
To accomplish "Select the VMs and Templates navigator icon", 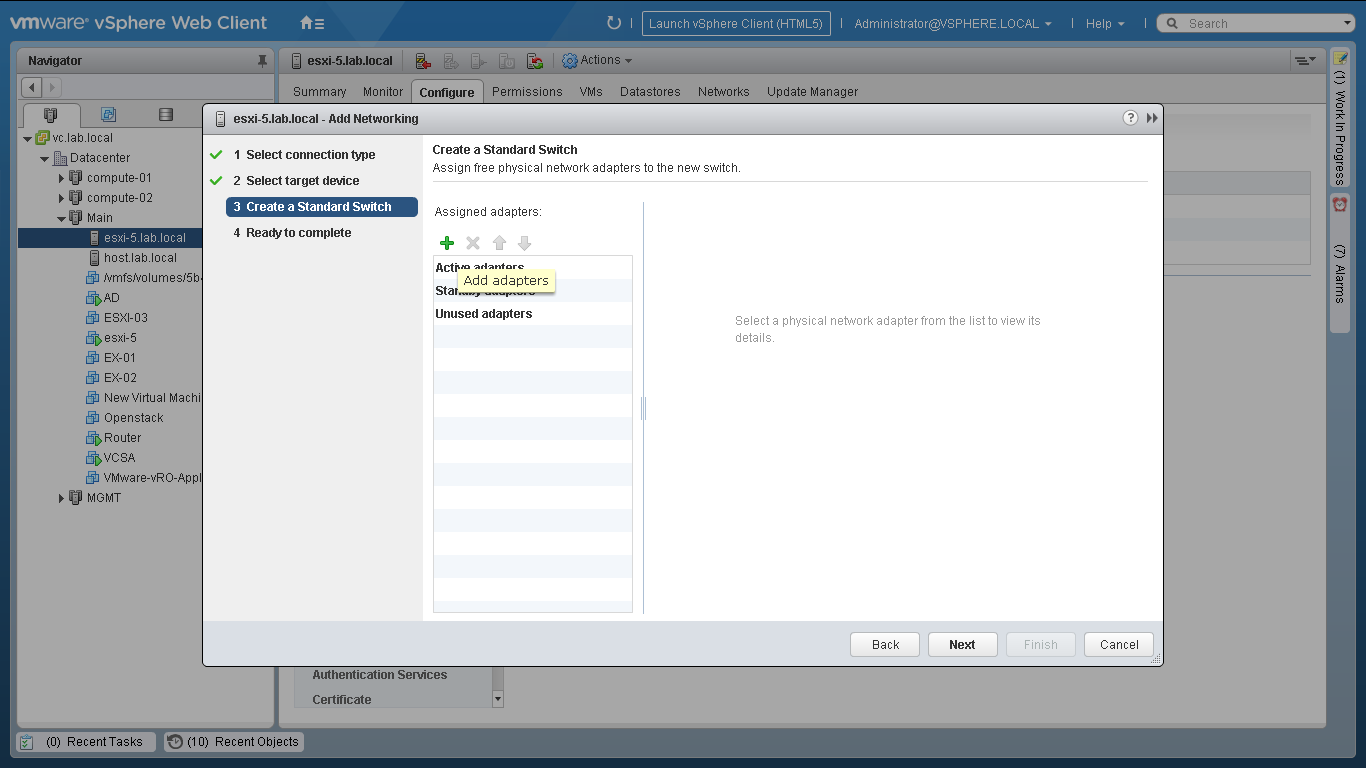I will (x=108, y=115).
